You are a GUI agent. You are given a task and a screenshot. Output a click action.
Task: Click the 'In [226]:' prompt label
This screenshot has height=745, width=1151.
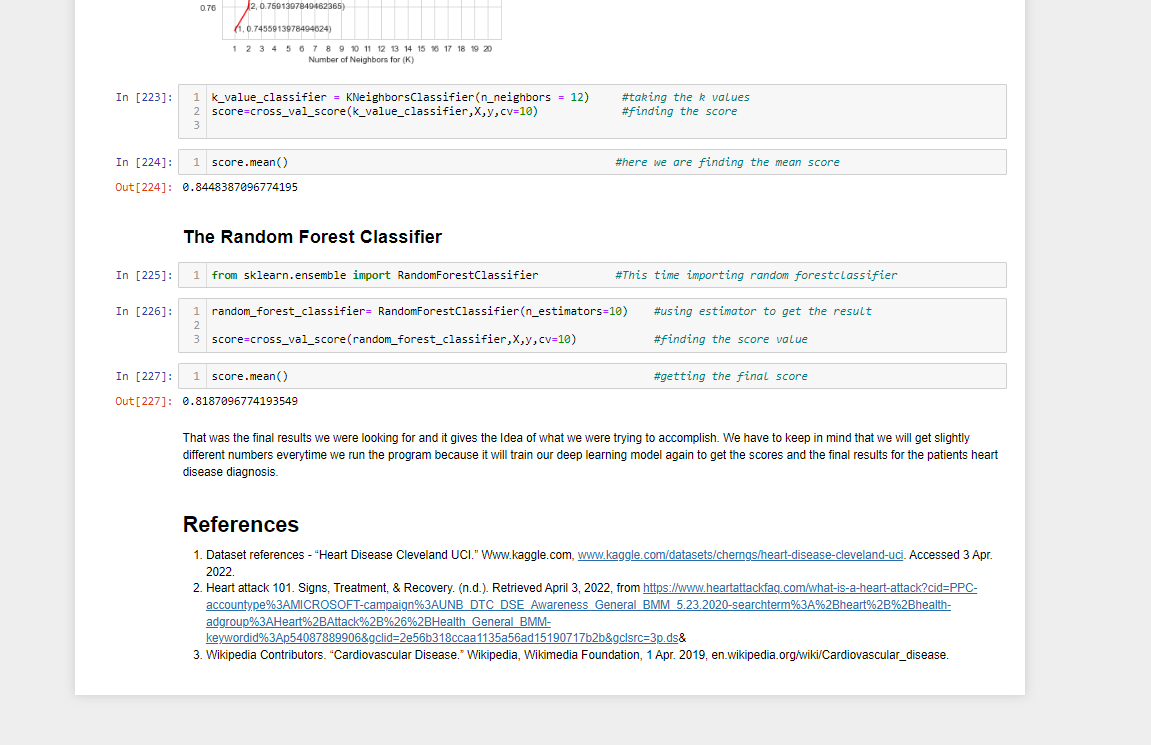[144, 311]
